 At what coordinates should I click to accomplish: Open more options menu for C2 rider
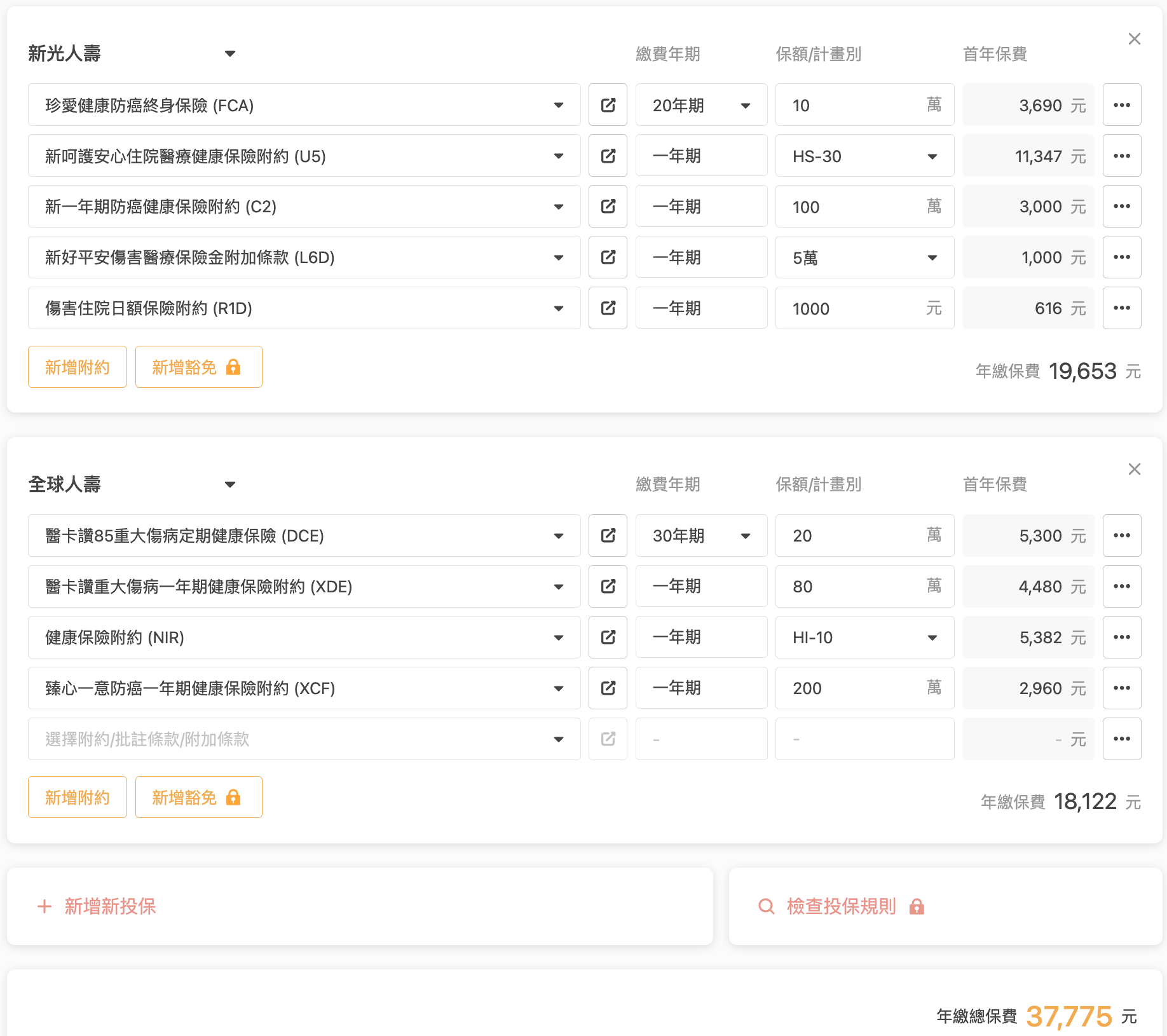point(1121,207)
